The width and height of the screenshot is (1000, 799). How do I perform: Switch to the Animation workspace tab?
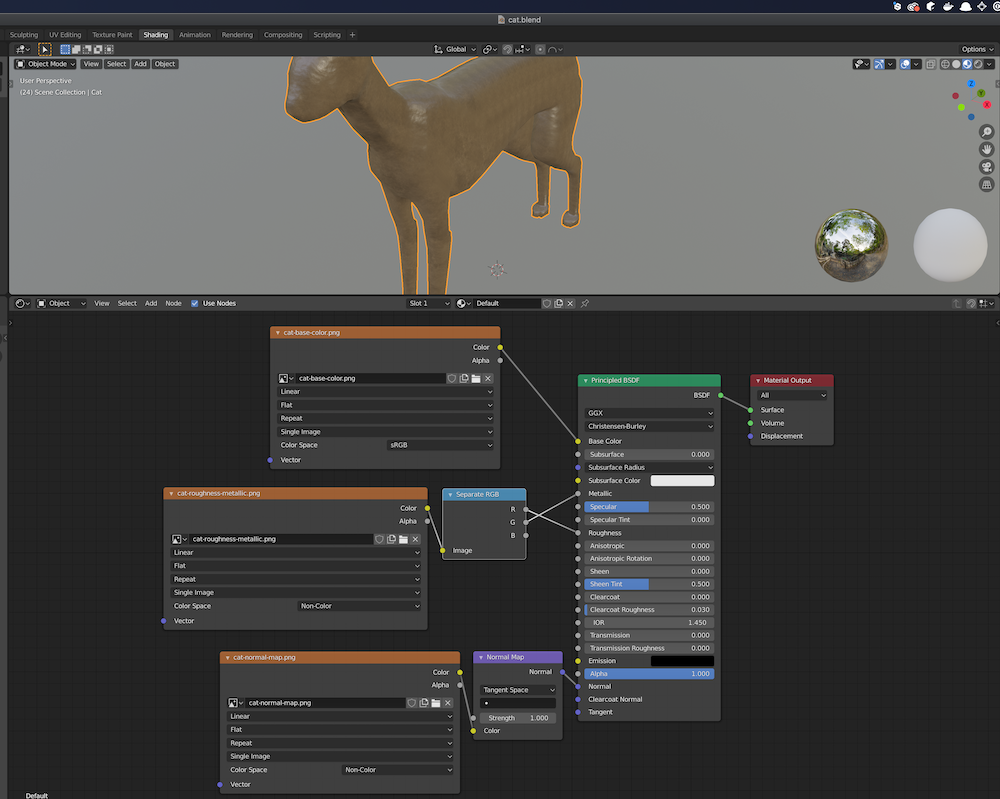click(195, 35)
